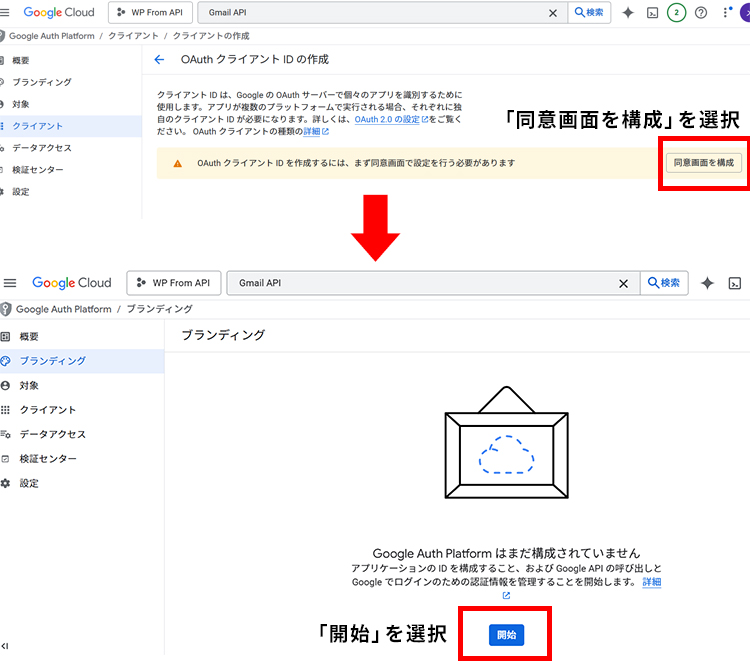Select ブランディング in the lower sidebar
This screenshot has width=750, height=671.
(x=52, y=361)
